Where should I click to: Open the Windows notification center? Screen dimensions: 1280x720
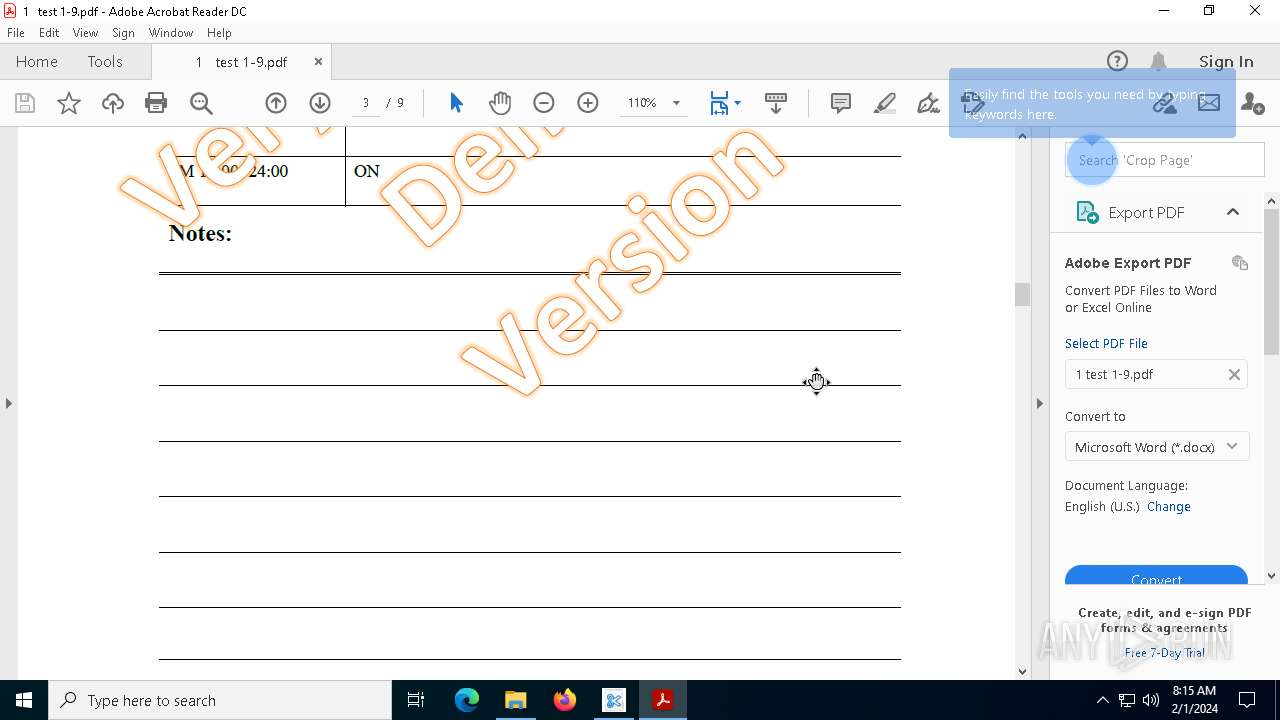[1247, 700]
